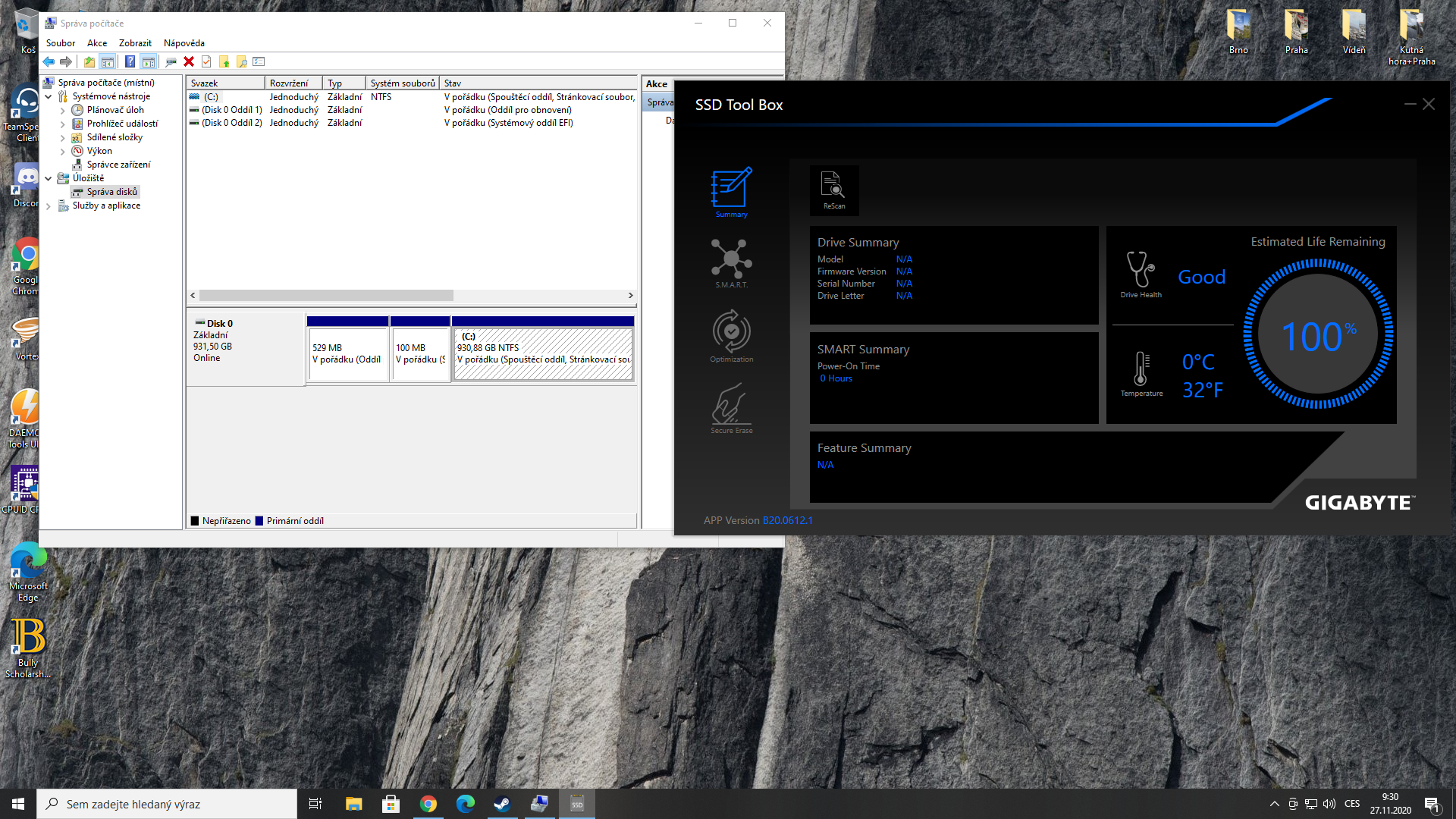Expand the Služby a aplikace node

point(49,206)
